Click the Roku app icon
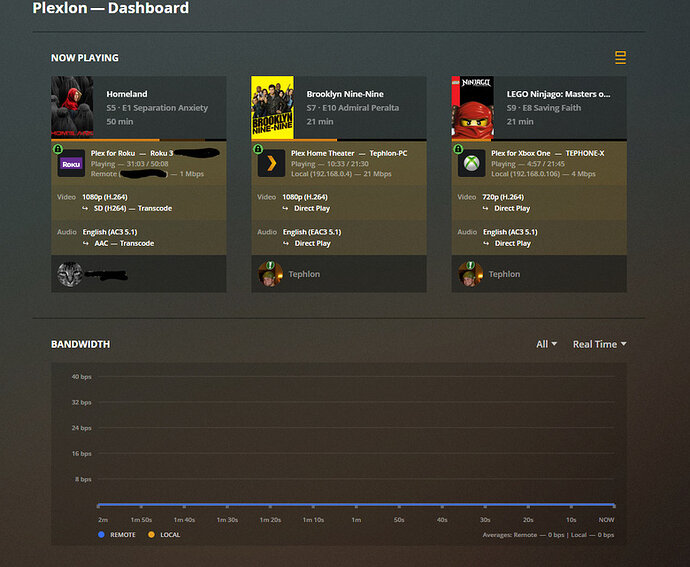 pos(71,164)
